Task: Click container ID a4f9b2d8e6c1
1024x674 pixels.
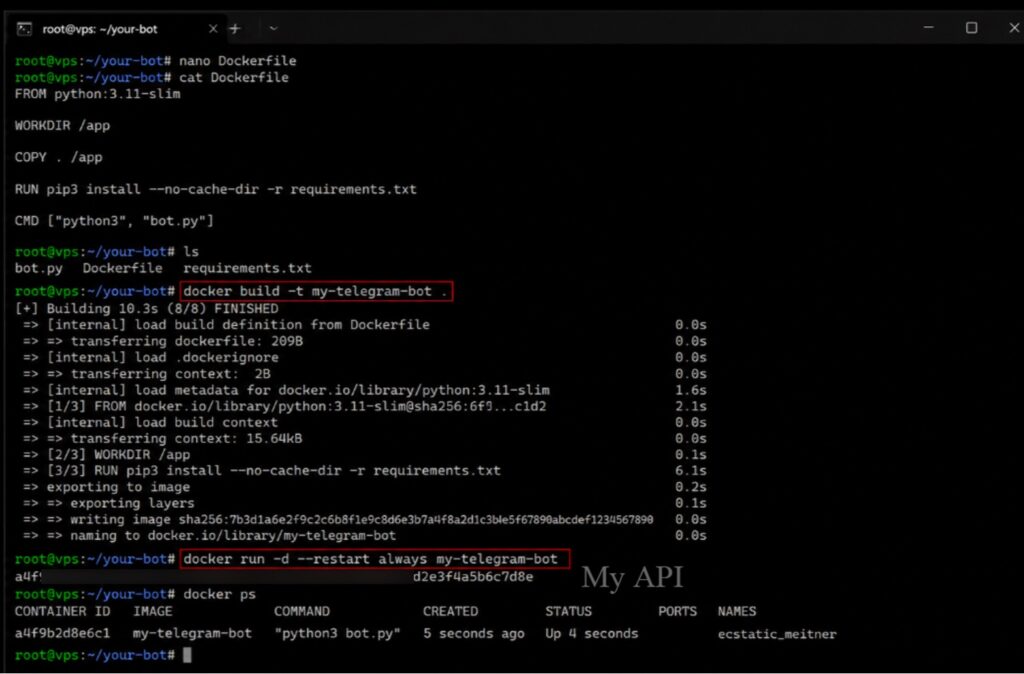Action: [x=62, y=634]
